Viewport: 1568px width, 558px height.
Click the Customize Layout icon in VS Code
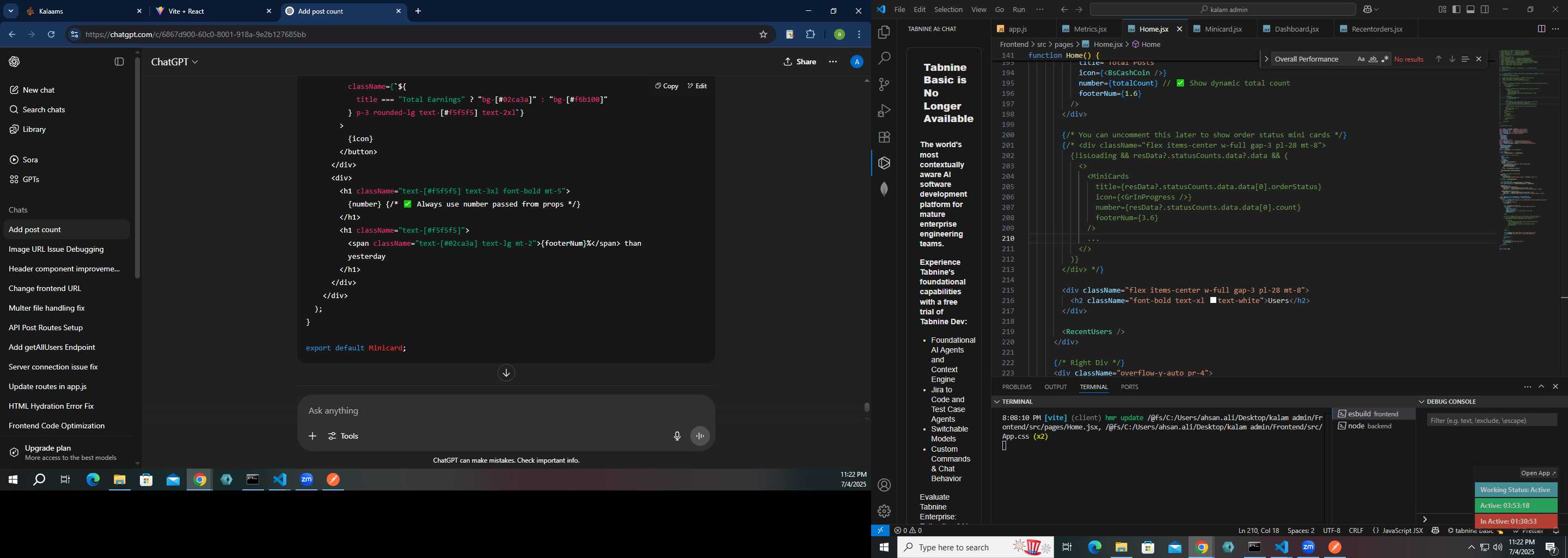click(x=1442, y=10)
